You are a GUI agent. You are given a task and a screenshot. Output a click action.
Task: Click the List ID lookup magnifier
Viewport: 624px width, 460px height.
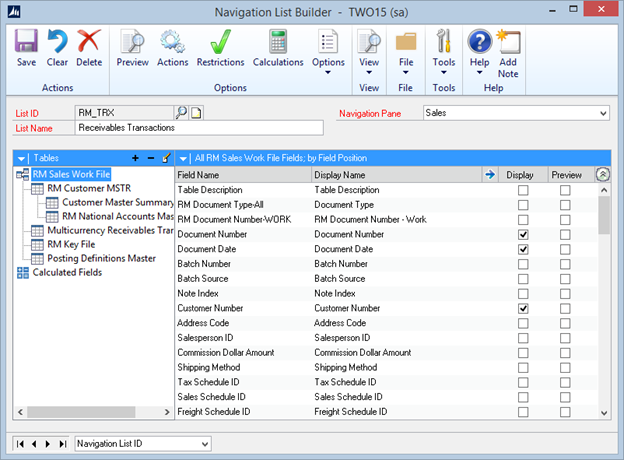coord(181,113)
